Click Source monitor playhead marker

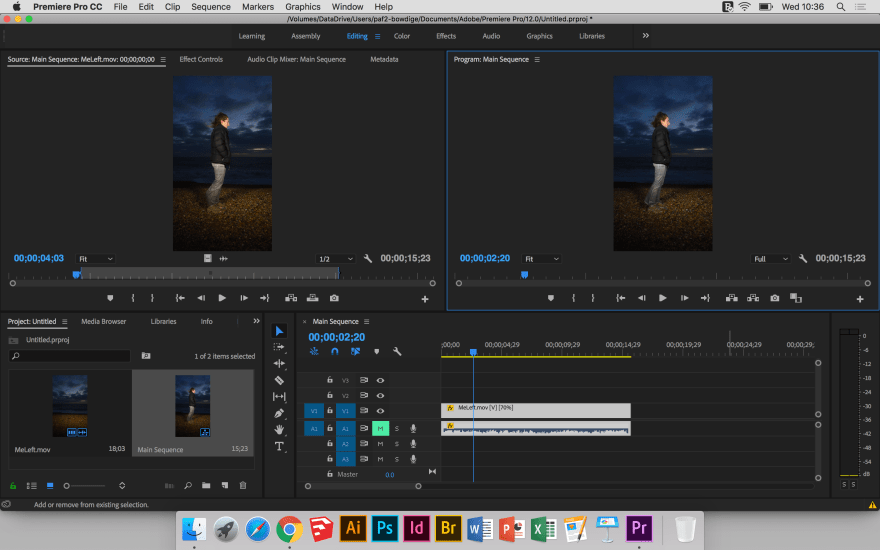coord(76,274)
